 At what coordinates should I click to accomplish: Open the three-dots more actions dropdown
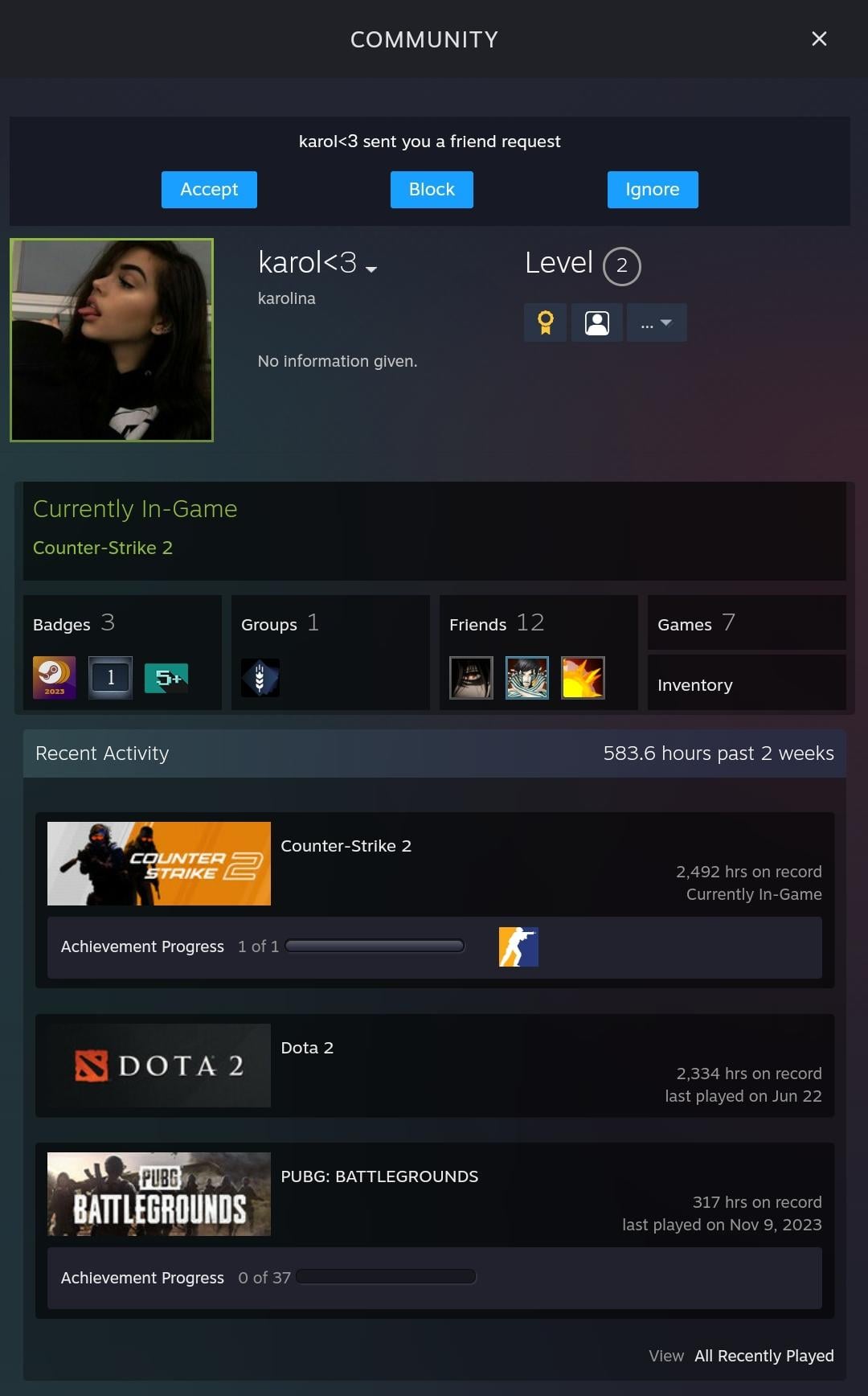click(x=657, y=322)
